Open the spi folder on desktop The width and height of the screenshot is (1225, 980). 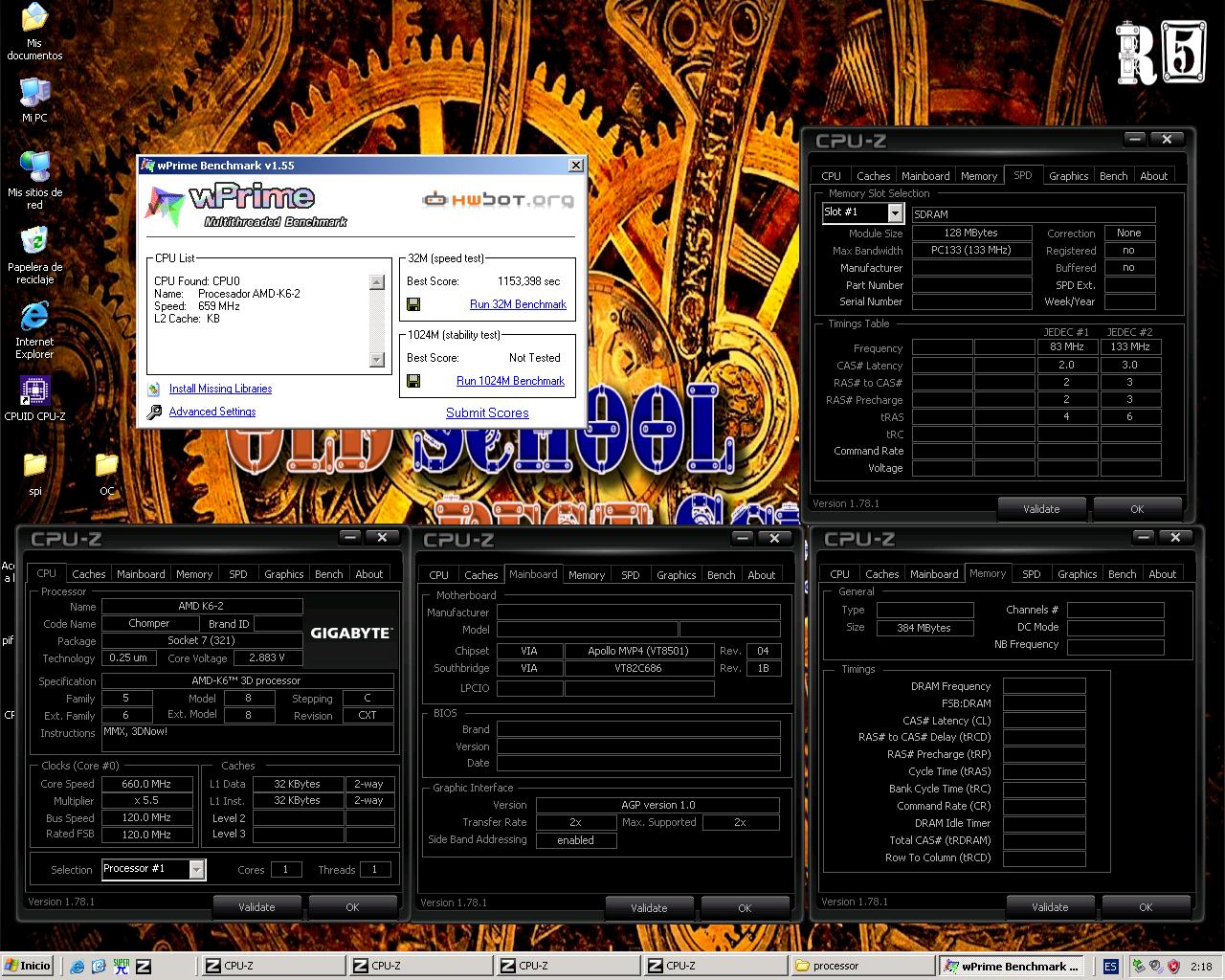(x=34, y=465)
